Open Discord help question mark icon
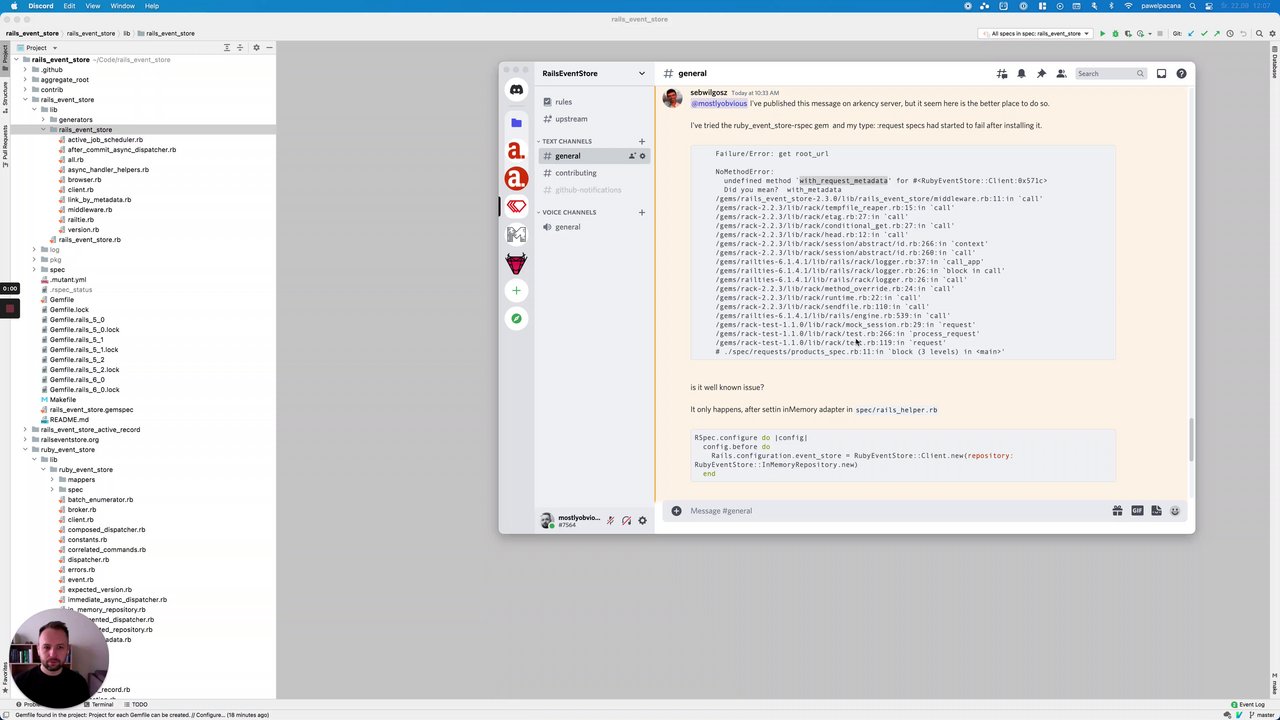This screenshot has width=1280, height=720. (1181, 73)
